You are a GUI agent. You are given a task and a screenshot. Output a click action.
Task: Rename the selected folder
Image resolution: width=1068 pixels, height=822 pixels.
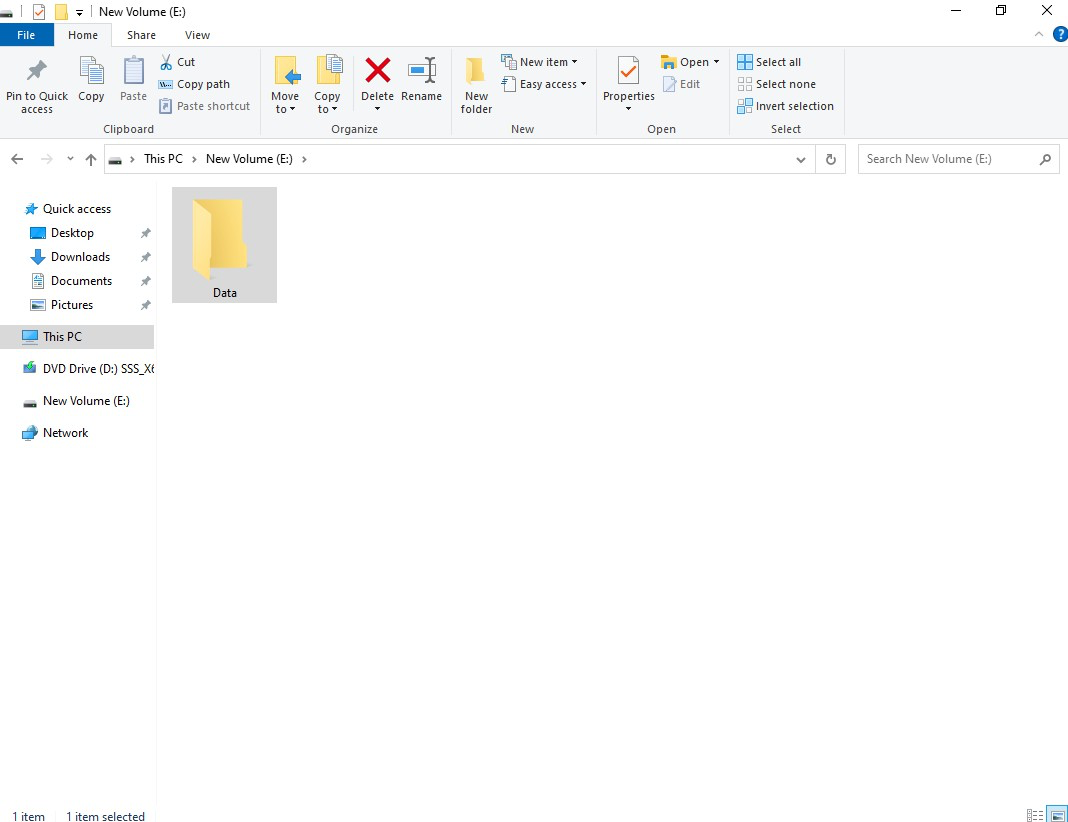pyautogui.click(x=422, y=79)
